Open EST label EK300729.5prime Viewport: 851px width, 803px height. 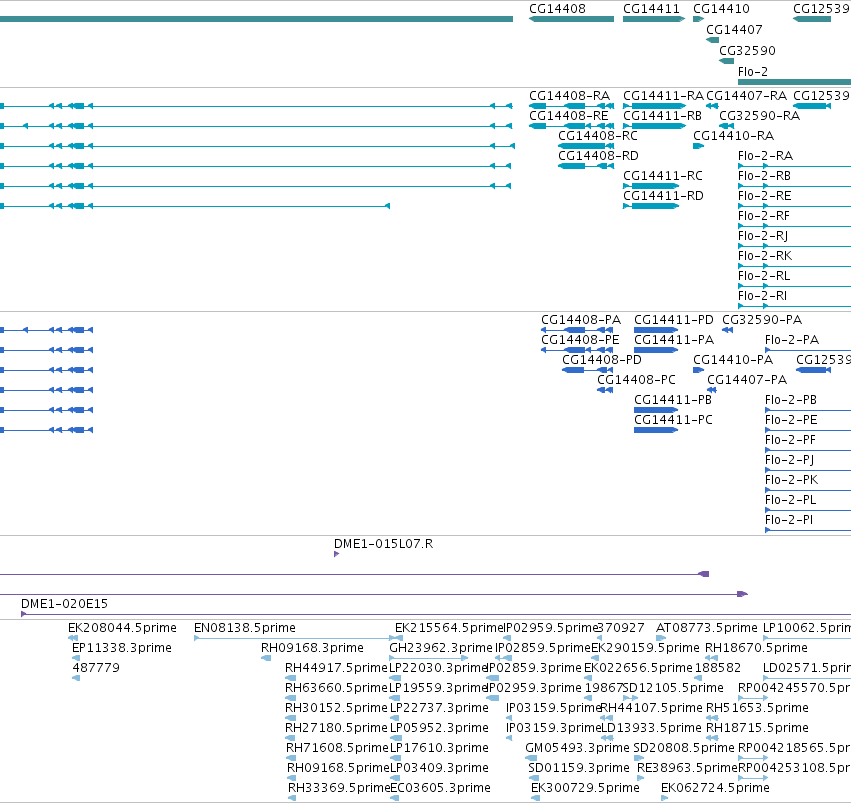tap(586, 788)
